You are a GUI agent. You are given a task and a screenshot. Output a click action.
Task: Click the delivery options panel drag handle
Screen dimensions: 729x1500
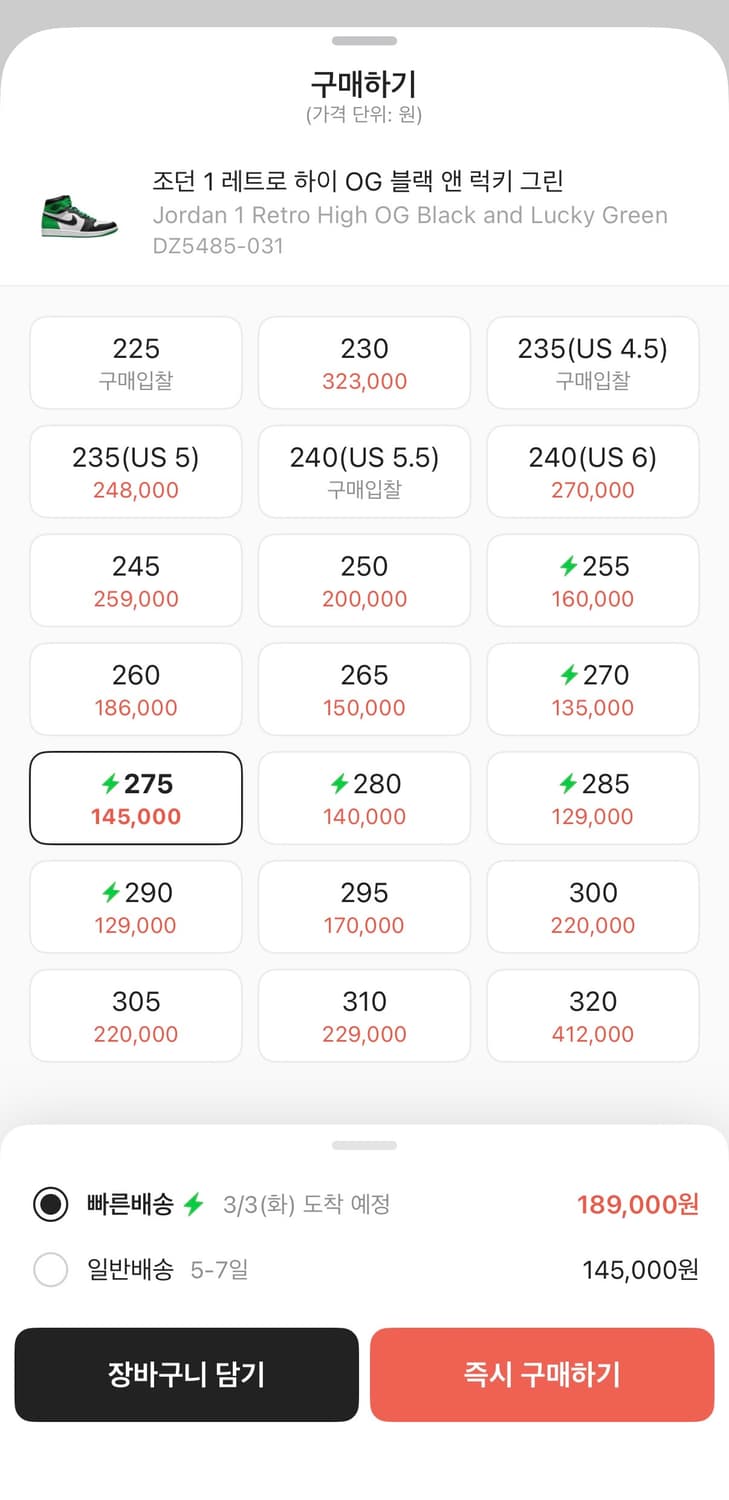pyautogui.click(x=364, y=1145)
